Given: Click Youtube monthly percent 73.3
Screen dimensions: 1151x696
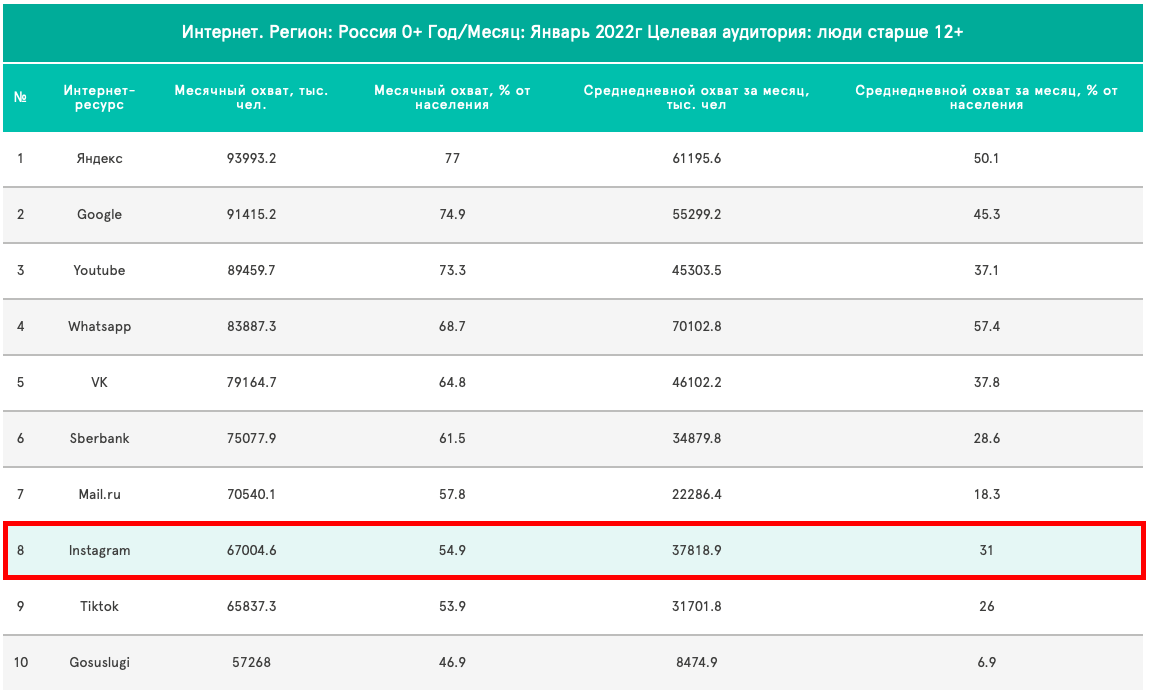Looking at the screenshot, I should [452, 270].
